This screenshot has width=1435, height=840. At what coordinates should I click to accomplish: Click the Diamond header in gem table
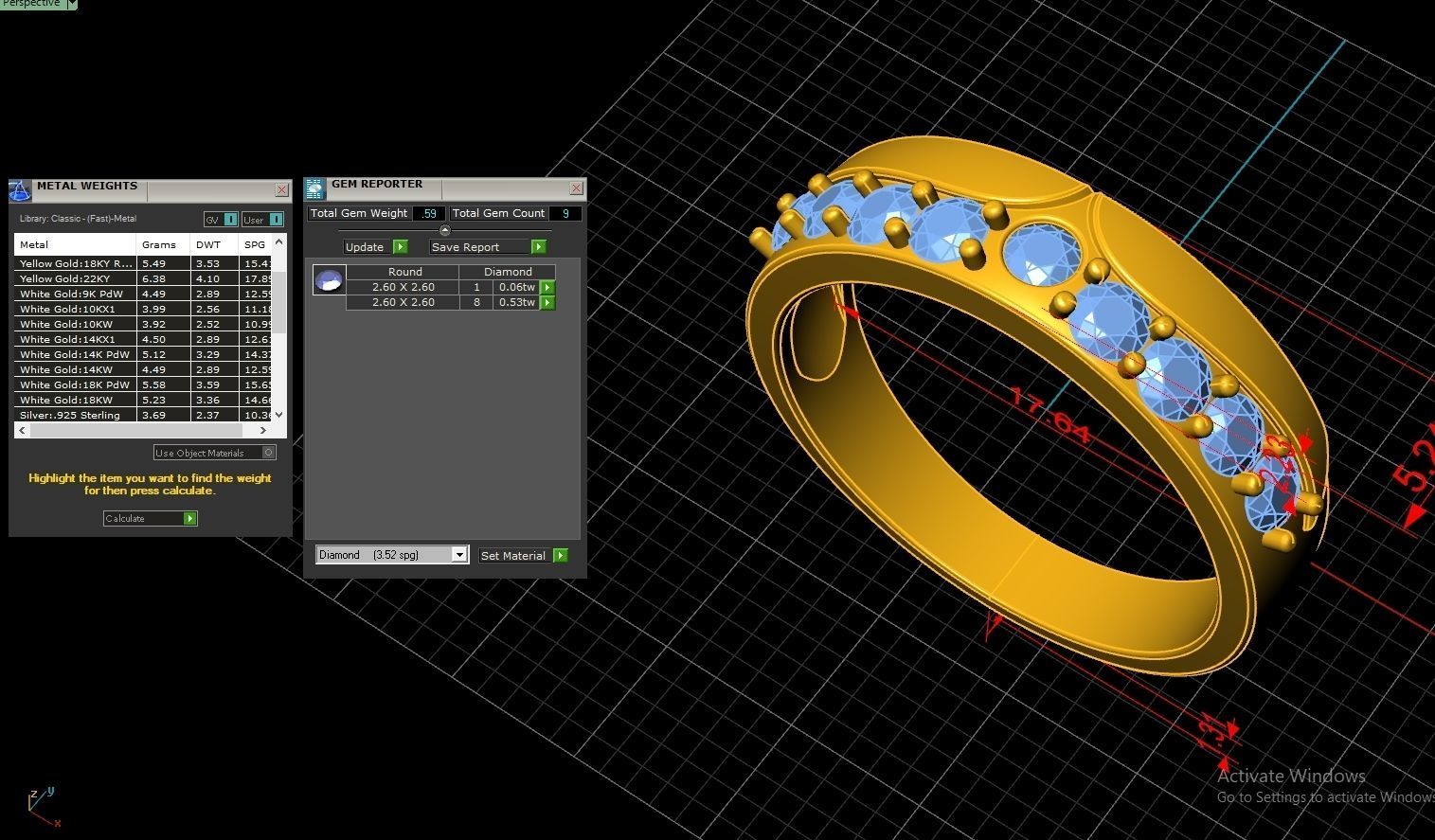point(508,272)
